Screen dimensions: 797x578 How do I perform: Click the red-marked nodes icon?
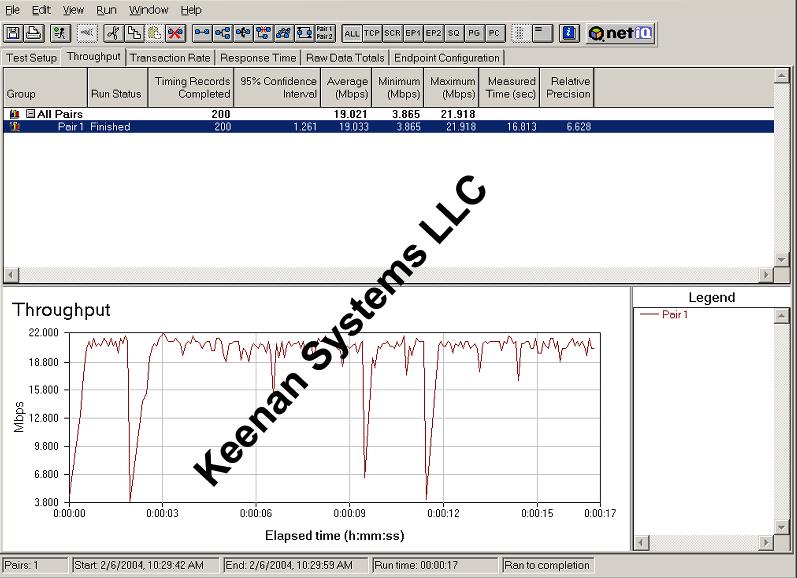point(263,34)
